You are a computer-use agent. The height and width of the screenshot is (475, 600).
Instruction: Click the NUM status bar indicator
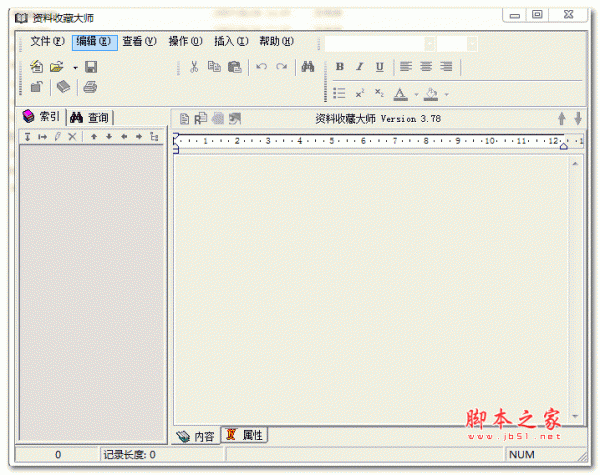coord(522,455)
